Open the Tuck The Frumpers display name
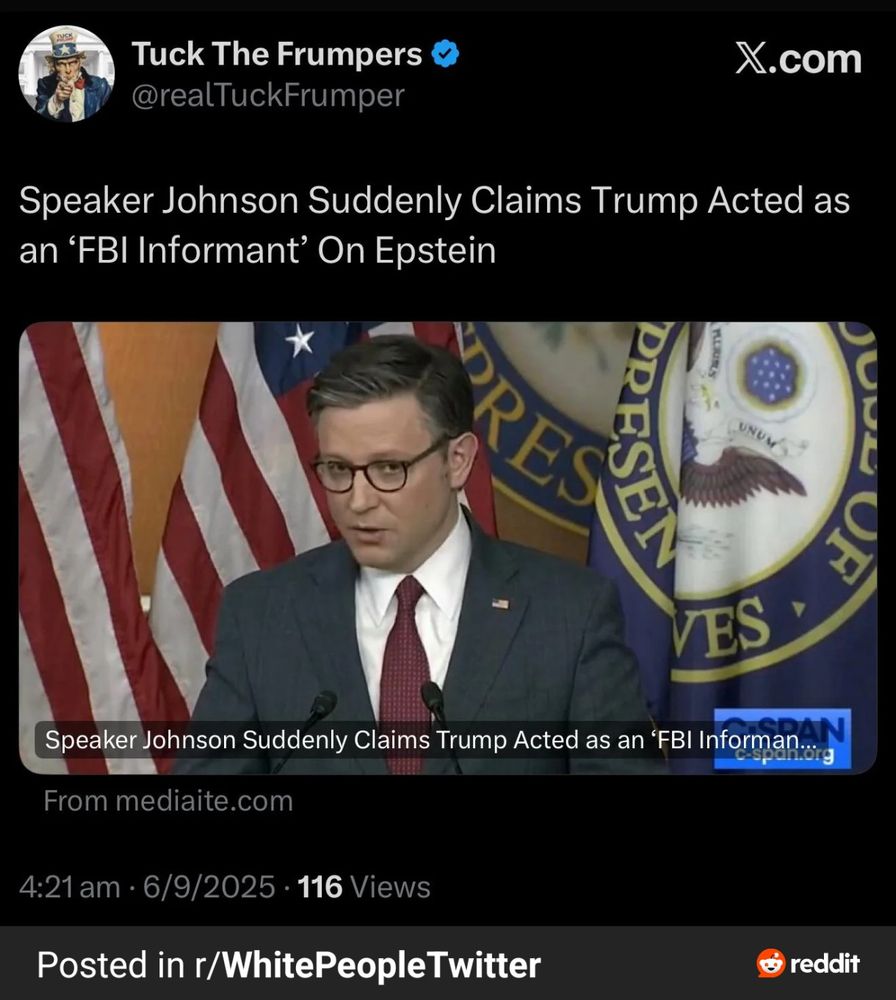This screenshot has width=896, height=1000. (277, 54)
